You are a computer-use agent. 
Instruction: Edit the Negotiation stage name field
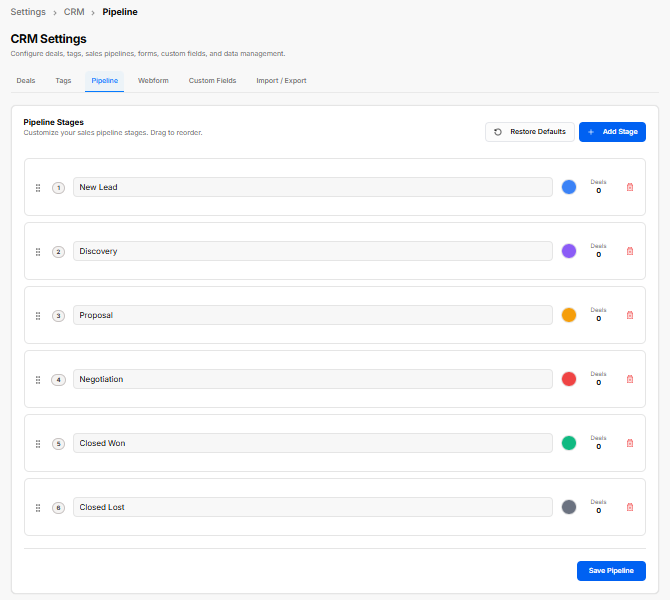tap(313, 379)
